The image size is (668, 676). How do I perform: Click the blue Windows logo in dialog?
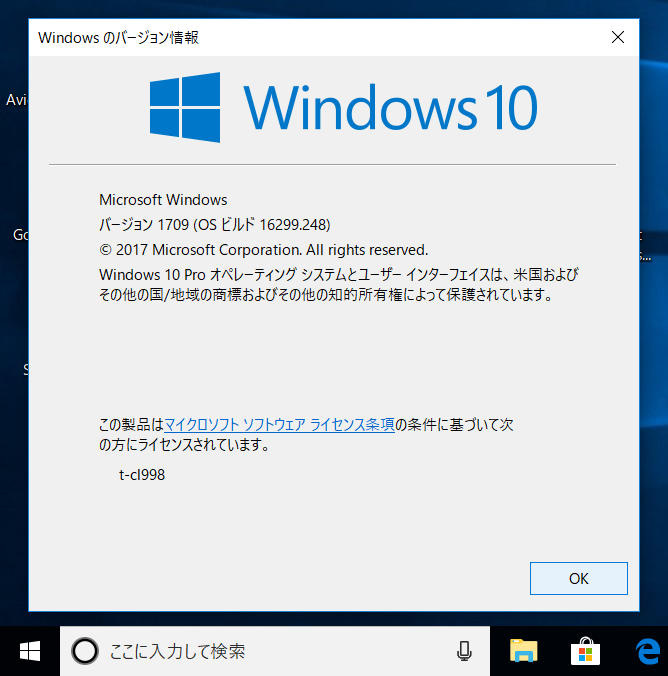185,105
